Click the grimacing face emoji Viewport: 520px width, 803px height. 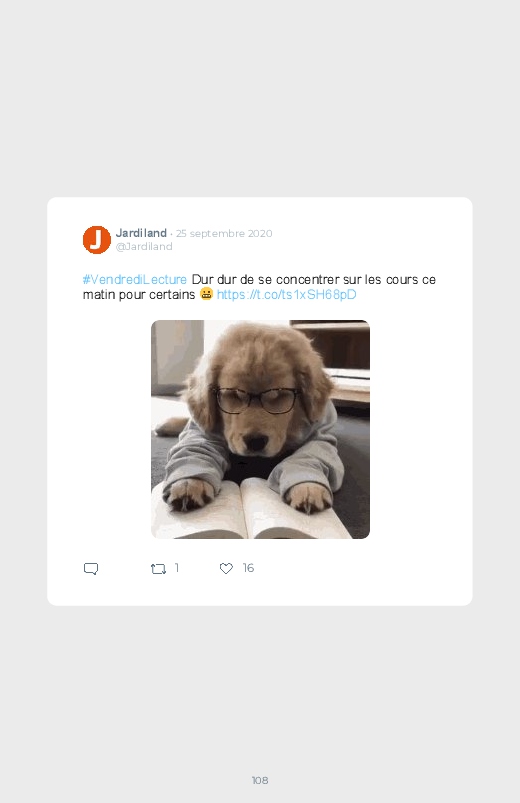coord(206,294)
